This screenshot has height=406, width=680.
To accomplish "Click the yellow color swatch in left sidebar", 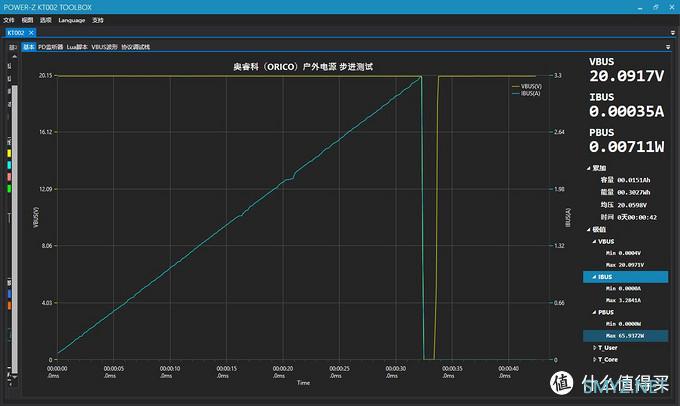I will click(x=10, y=154).
